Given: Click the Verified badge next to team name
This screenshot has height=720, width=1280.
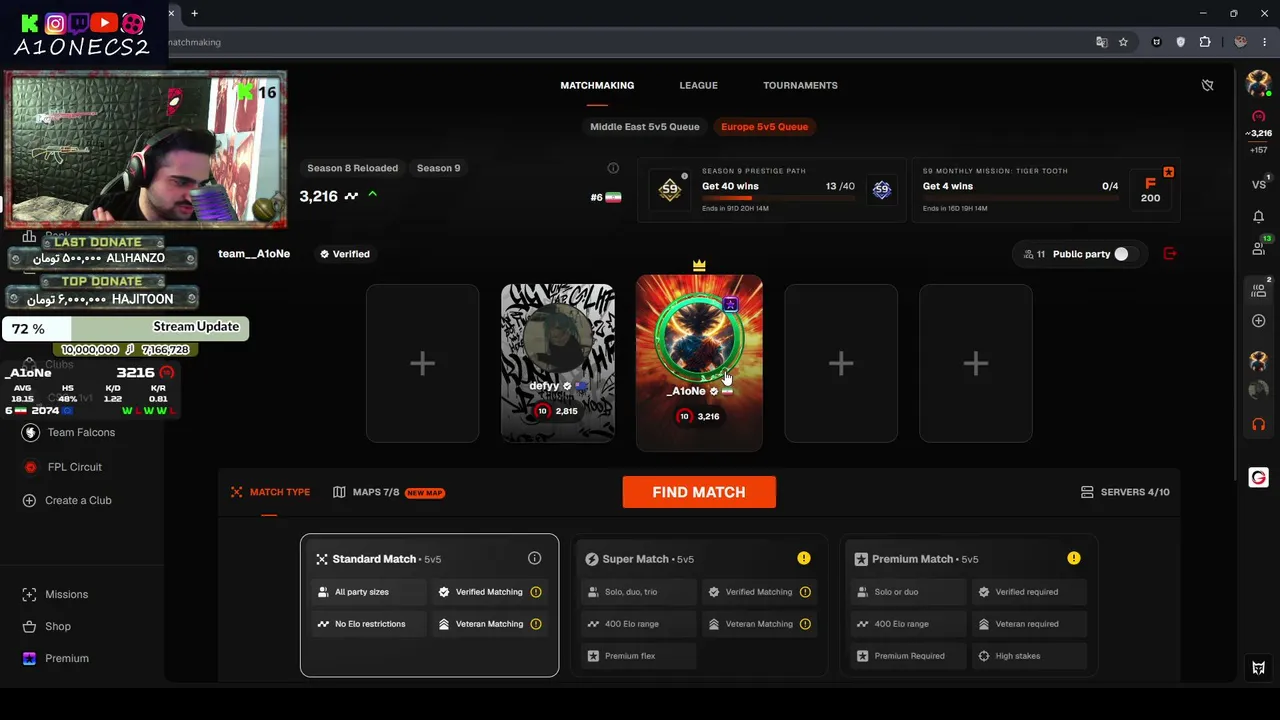Looking at the screenshot, I should tap(344, 254).
